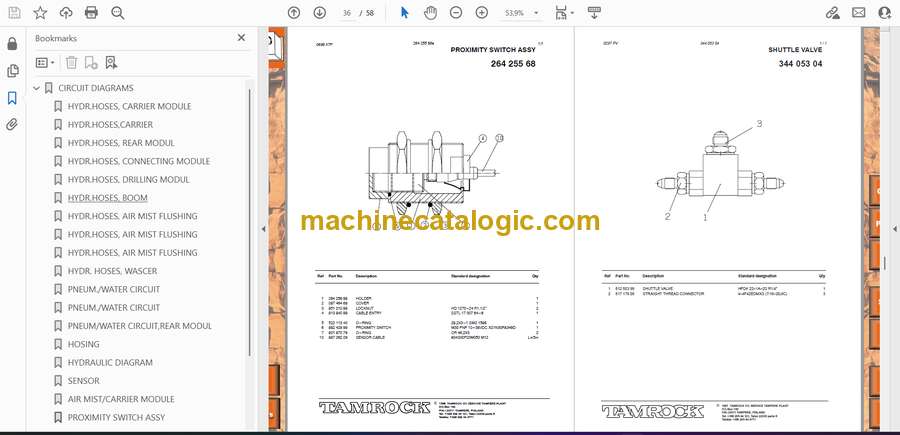
Task: Open the HYDRAULIC DIAGRAM bookmark
Action: (x=110, y=363)
